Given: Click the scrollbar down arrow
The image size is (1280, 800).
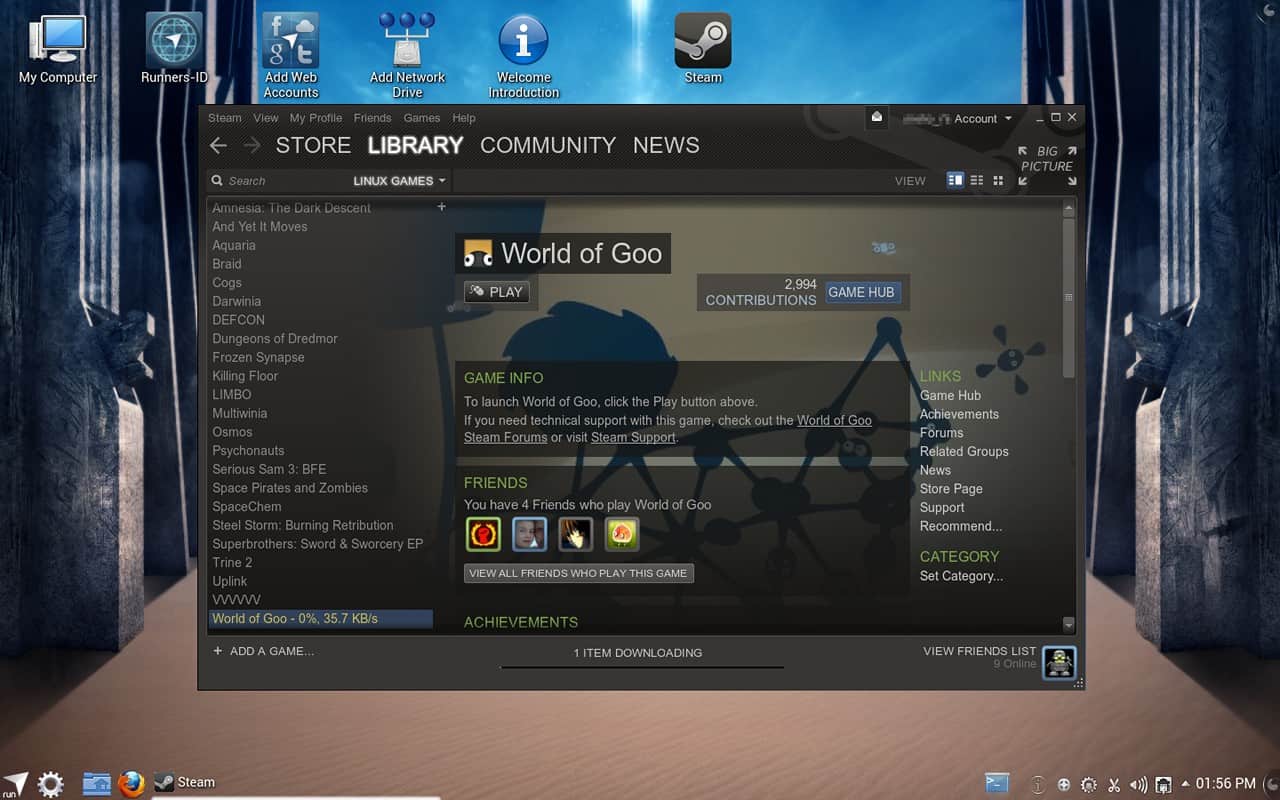Looking at the screenshot, I should [1068, 624].
